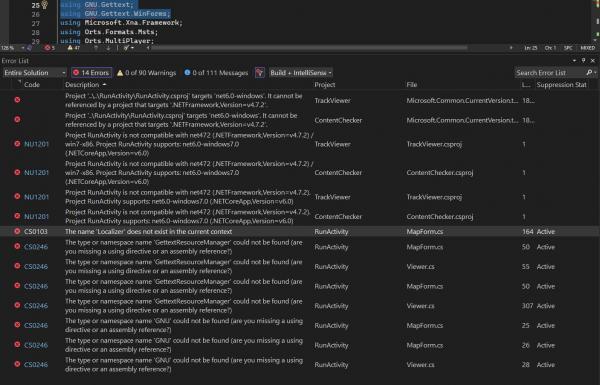
Task: Open the code cleanup profile dropdown arrow
Action: pos(132,48)
